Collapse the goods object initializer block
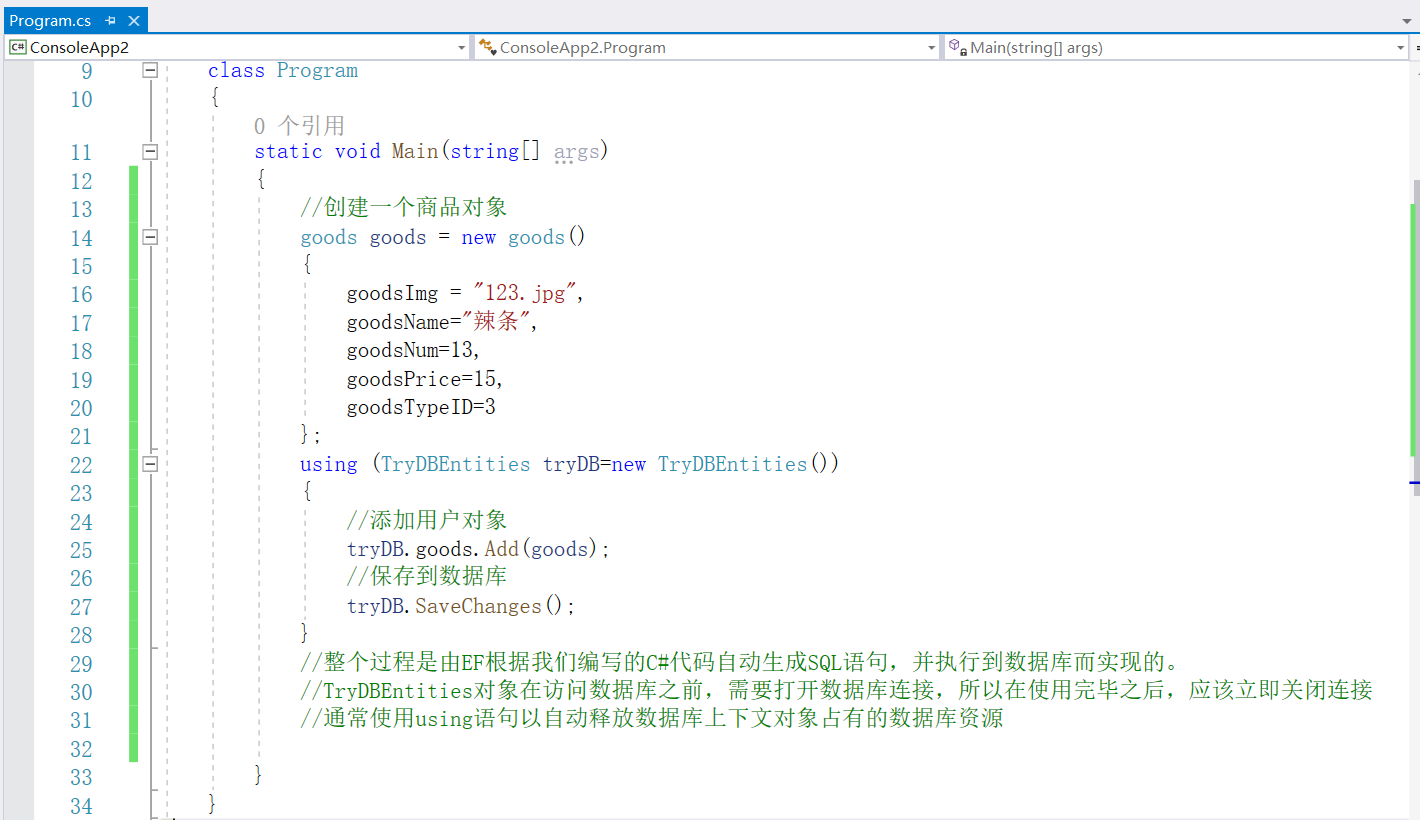Viewport: 1420px width, 820px height. click(x=150, y=237)
